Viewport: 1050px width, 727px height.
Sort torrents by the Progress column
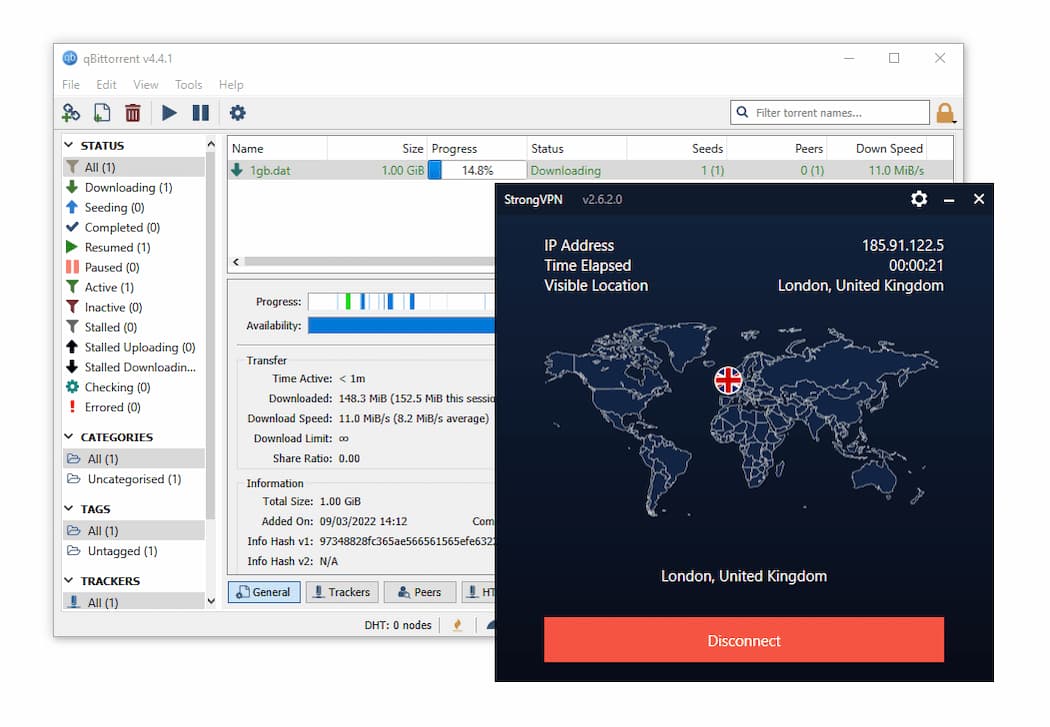pos(477,149)
